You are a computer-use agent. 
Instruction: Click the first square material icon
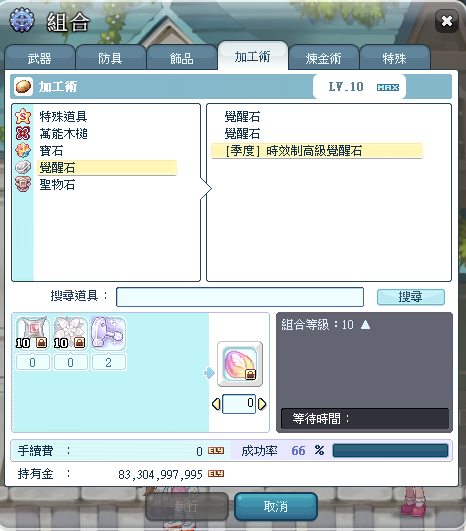pyautogui.click(x=33, y=333)
